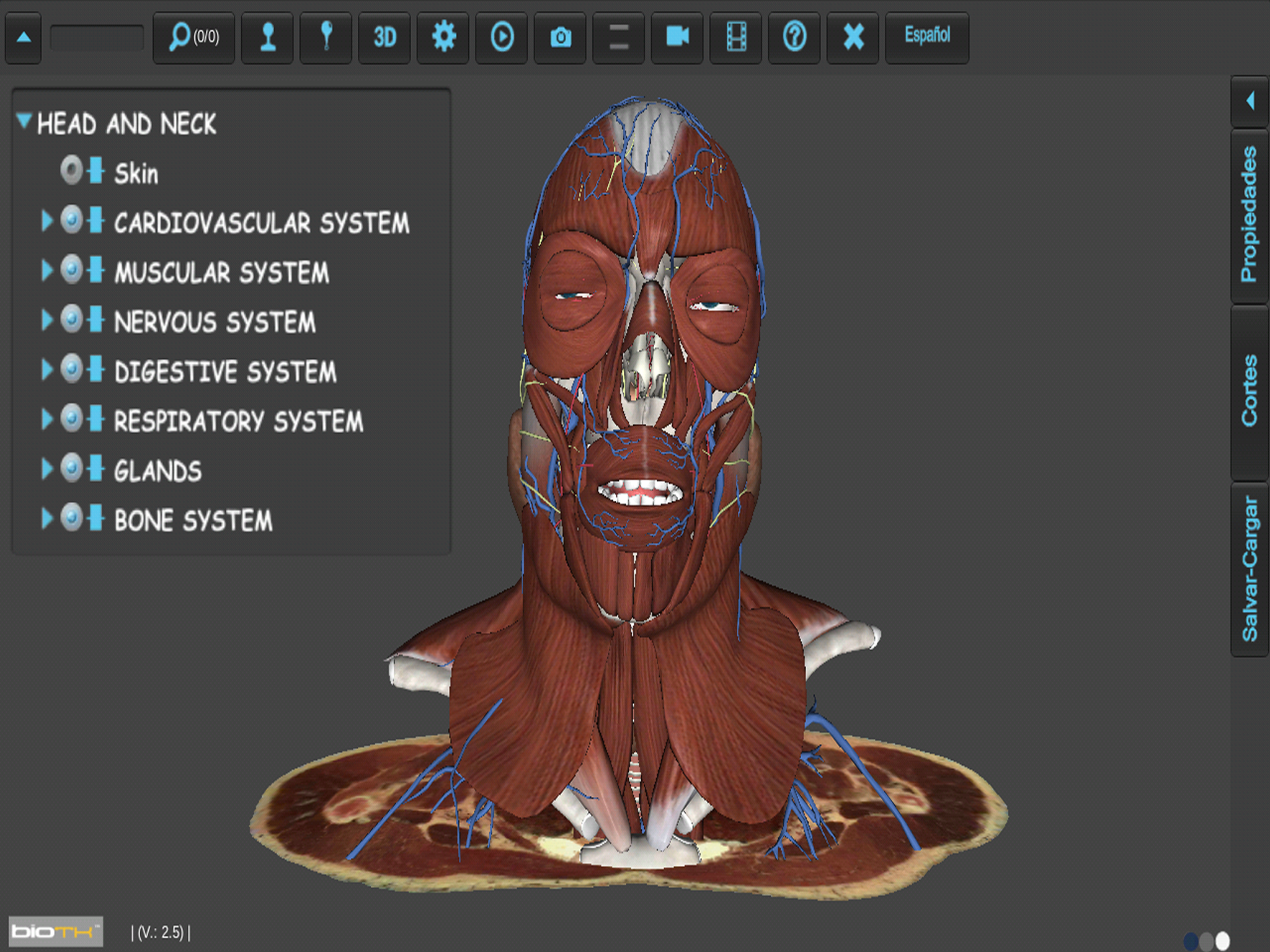Switch language with the Español button
1270x952 pixels.
click(x=927, y=36)
